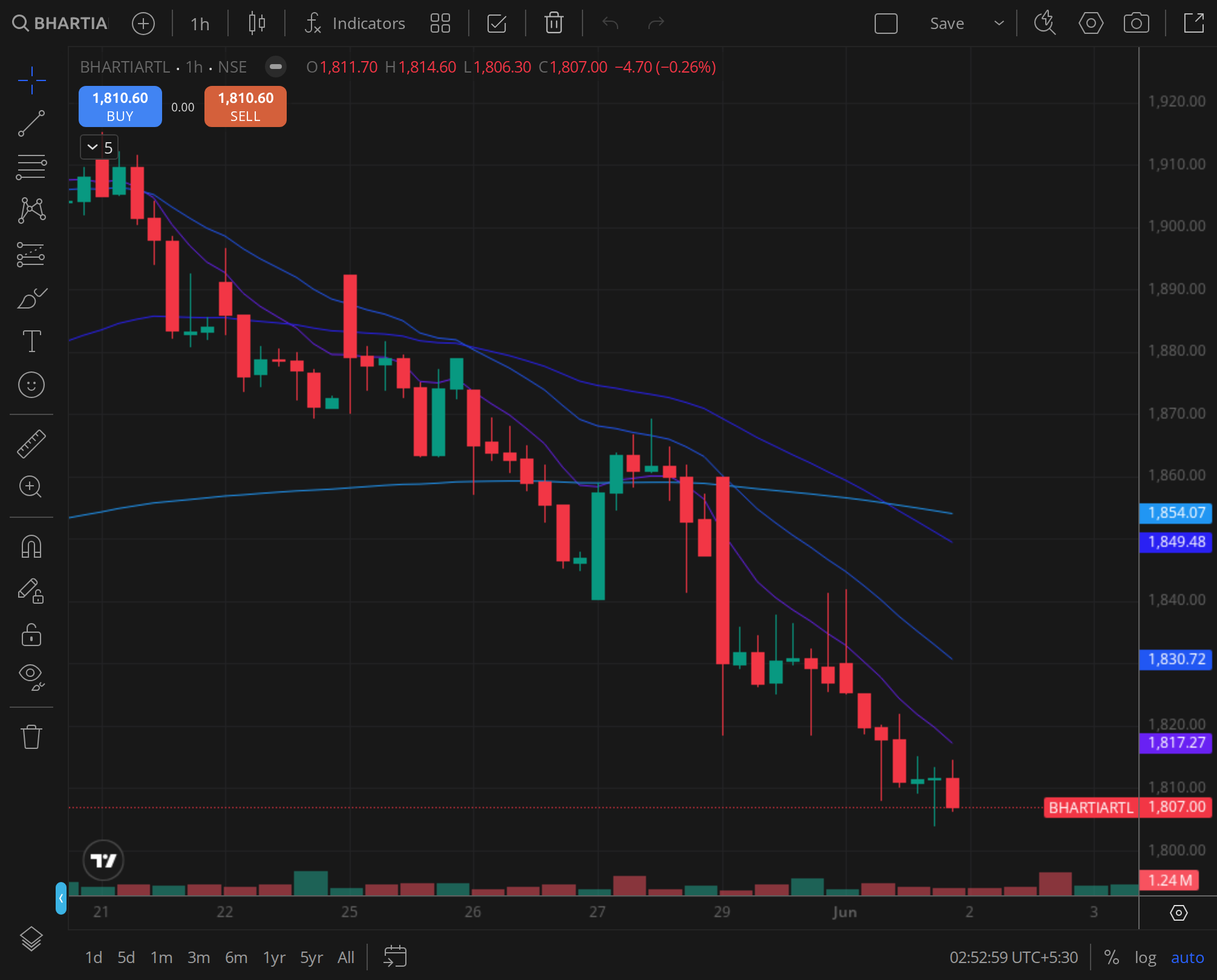Viewport: 1217px width, 980px height.
Task: Toggle log scale mode
Action: click(1145, 958)
